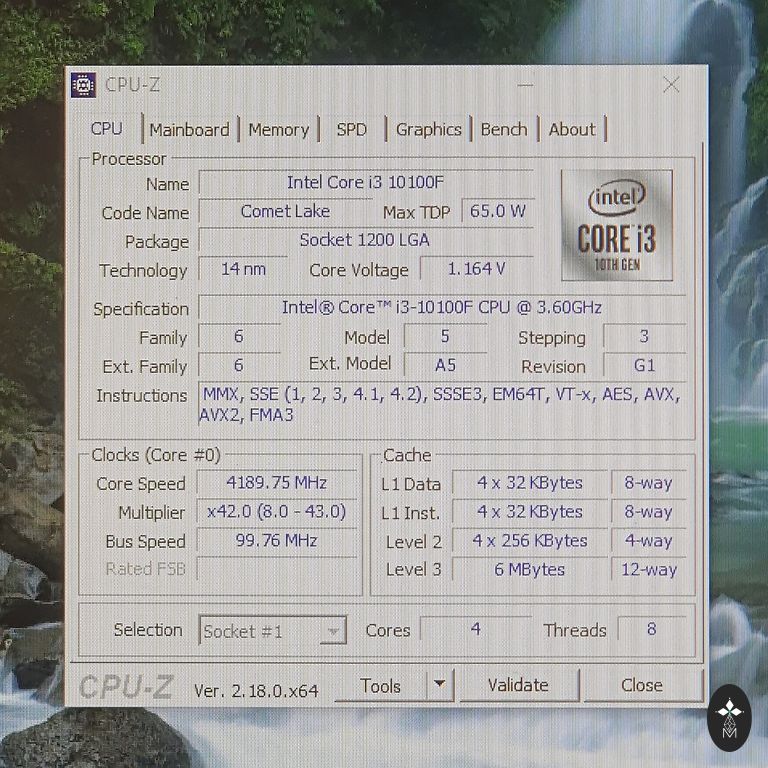Viewport: 768px width, 768px height.
Task: Click the Tools button
Action: (380, 686)
